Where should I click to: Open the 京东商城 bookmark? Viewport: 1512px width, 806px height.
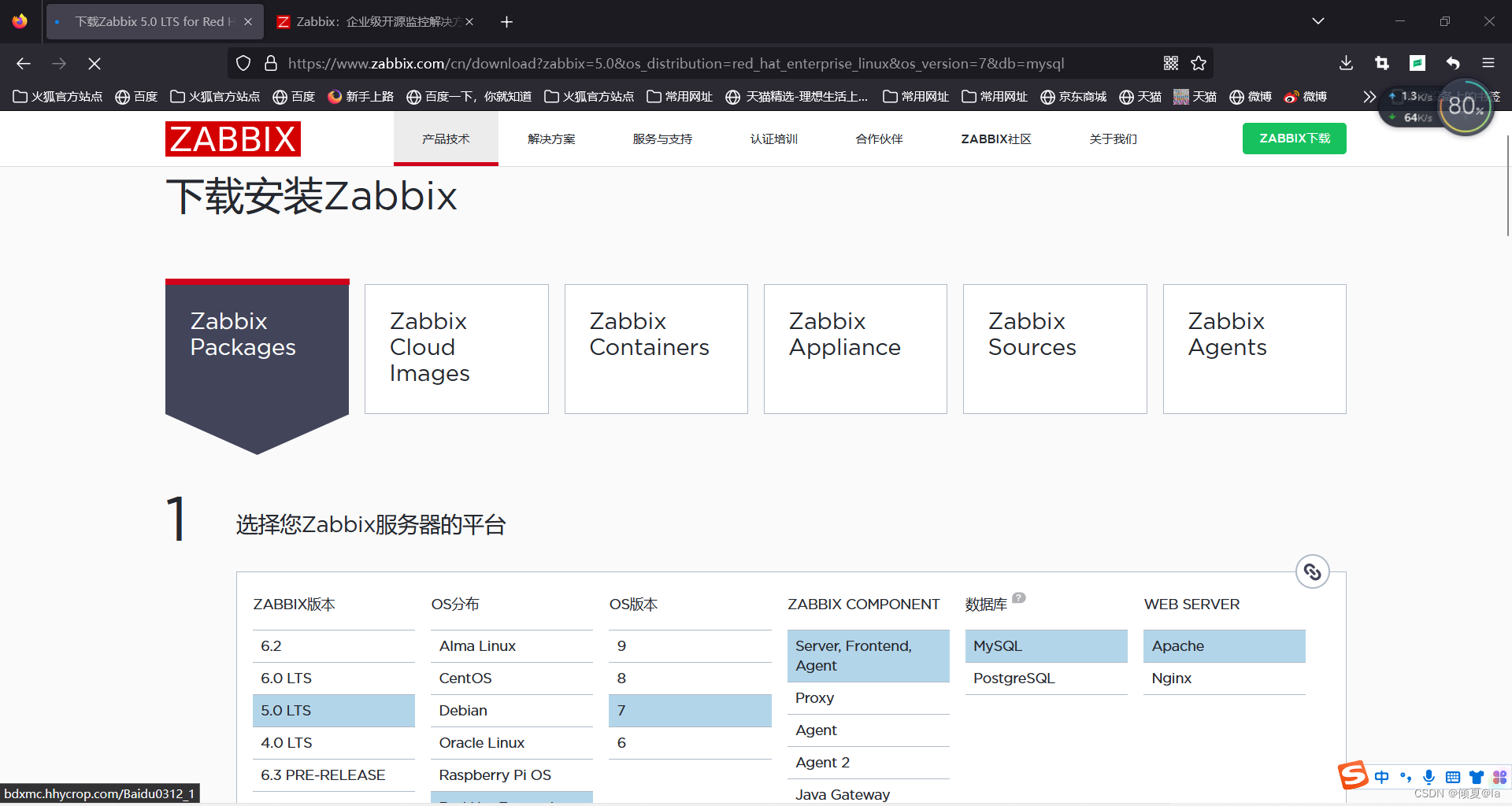[1073, 97]
